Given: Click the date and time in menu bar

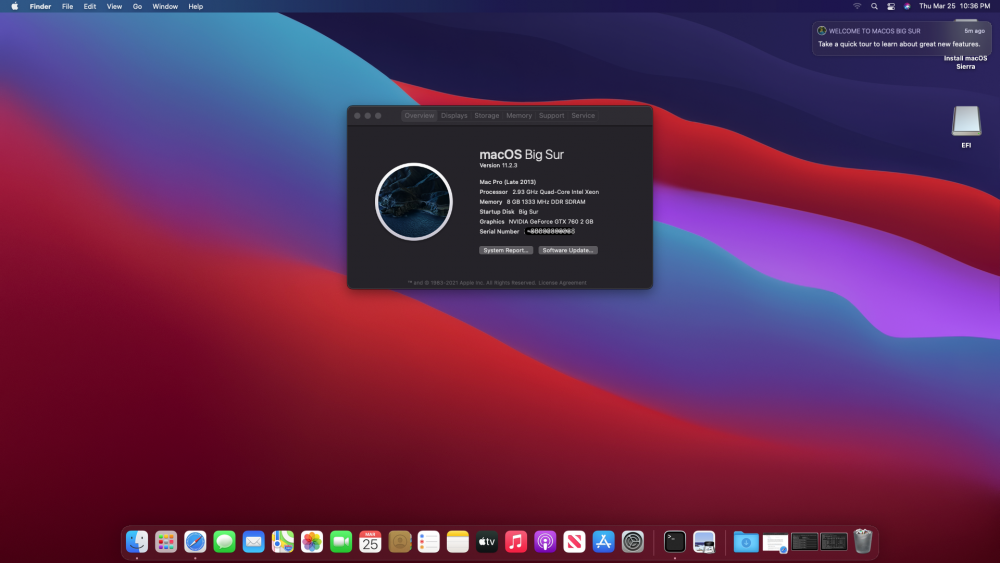Looking at the screenshot, I should click(954, 6).
